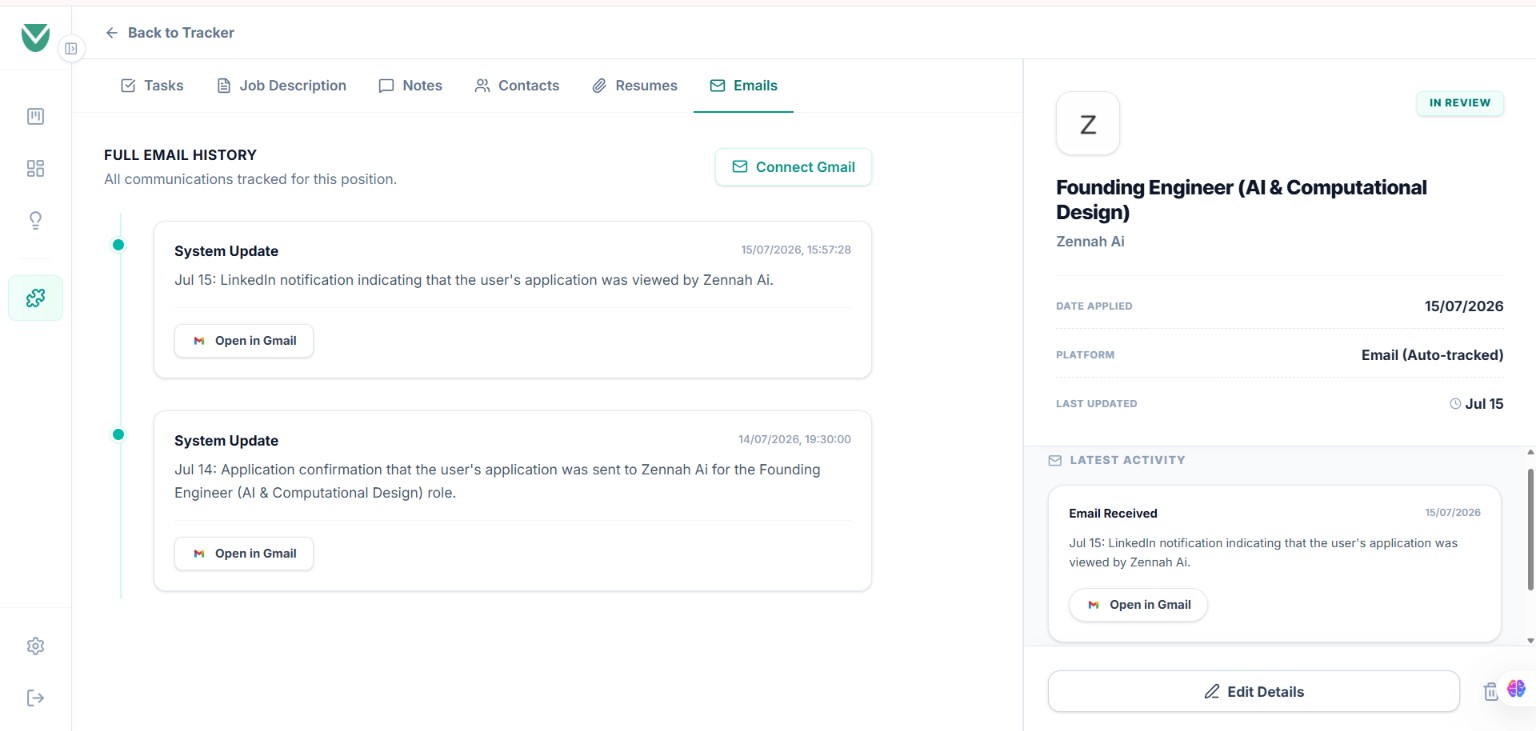The image size is (1536, 731).
Task: Toggle the sidebar collapse icon
Action: click(71, 48)
